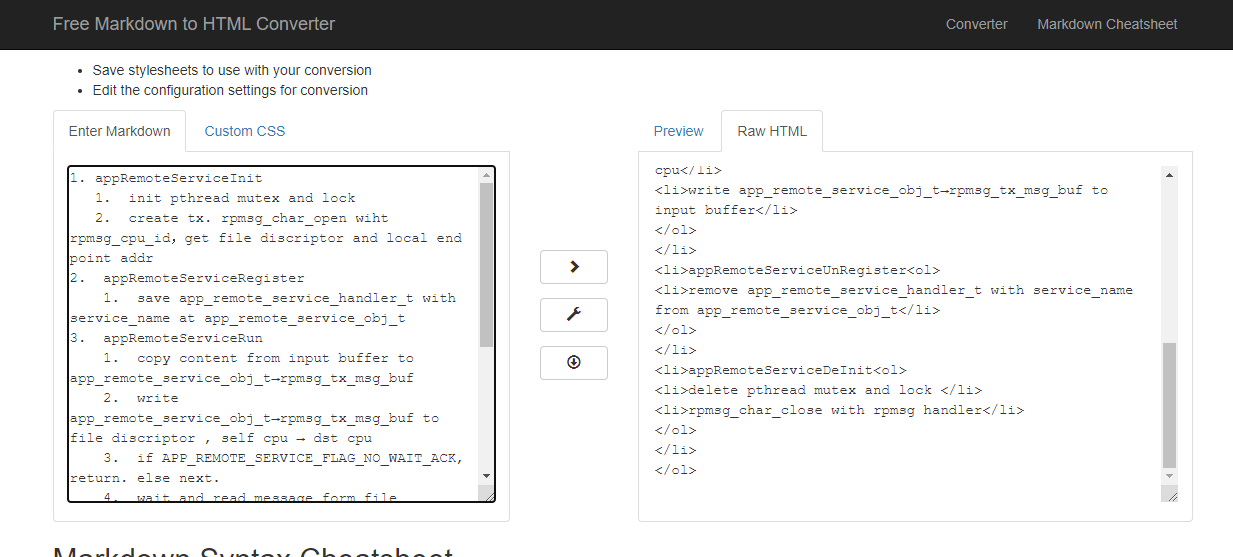
Task: Select the Raw HTML tab
Action: click(x=772, y=131)
